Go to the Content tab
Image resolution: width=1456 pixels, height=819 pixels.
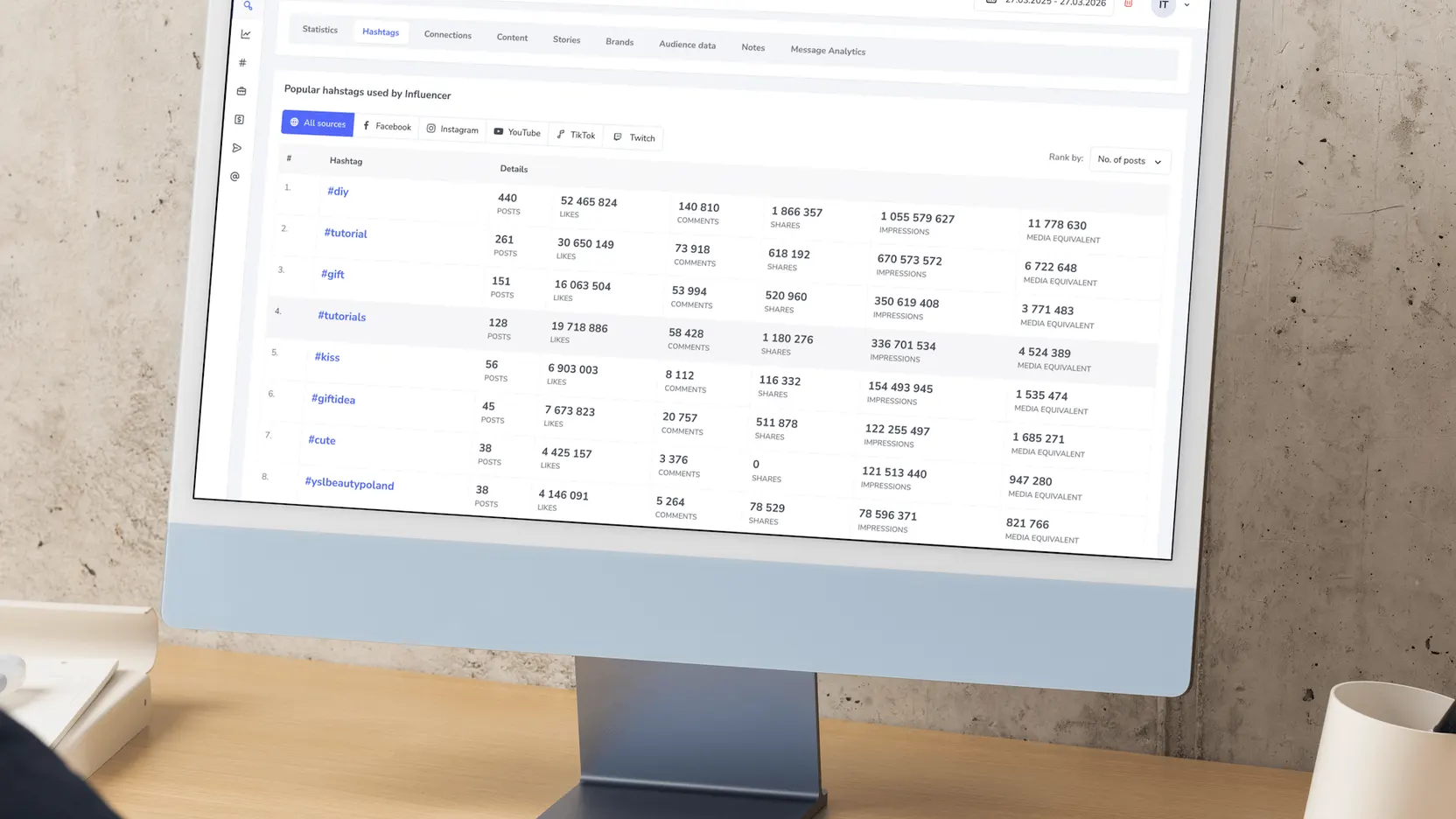point(512,38)
